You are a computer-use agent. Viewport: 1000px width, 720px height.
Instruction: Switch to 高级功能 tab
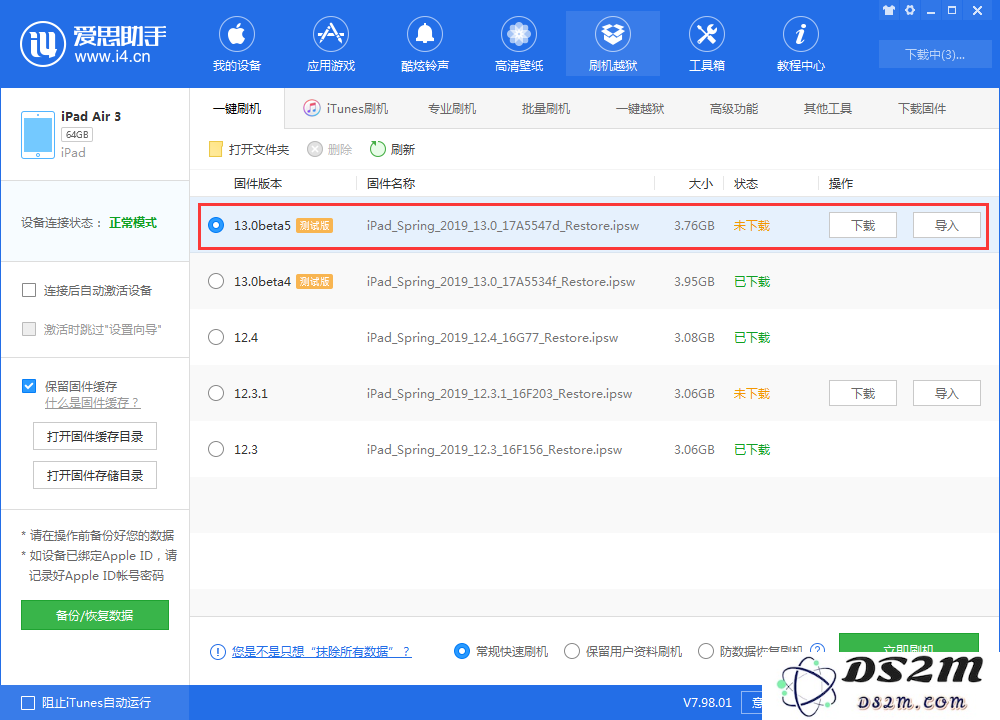(x=733, y=109)
